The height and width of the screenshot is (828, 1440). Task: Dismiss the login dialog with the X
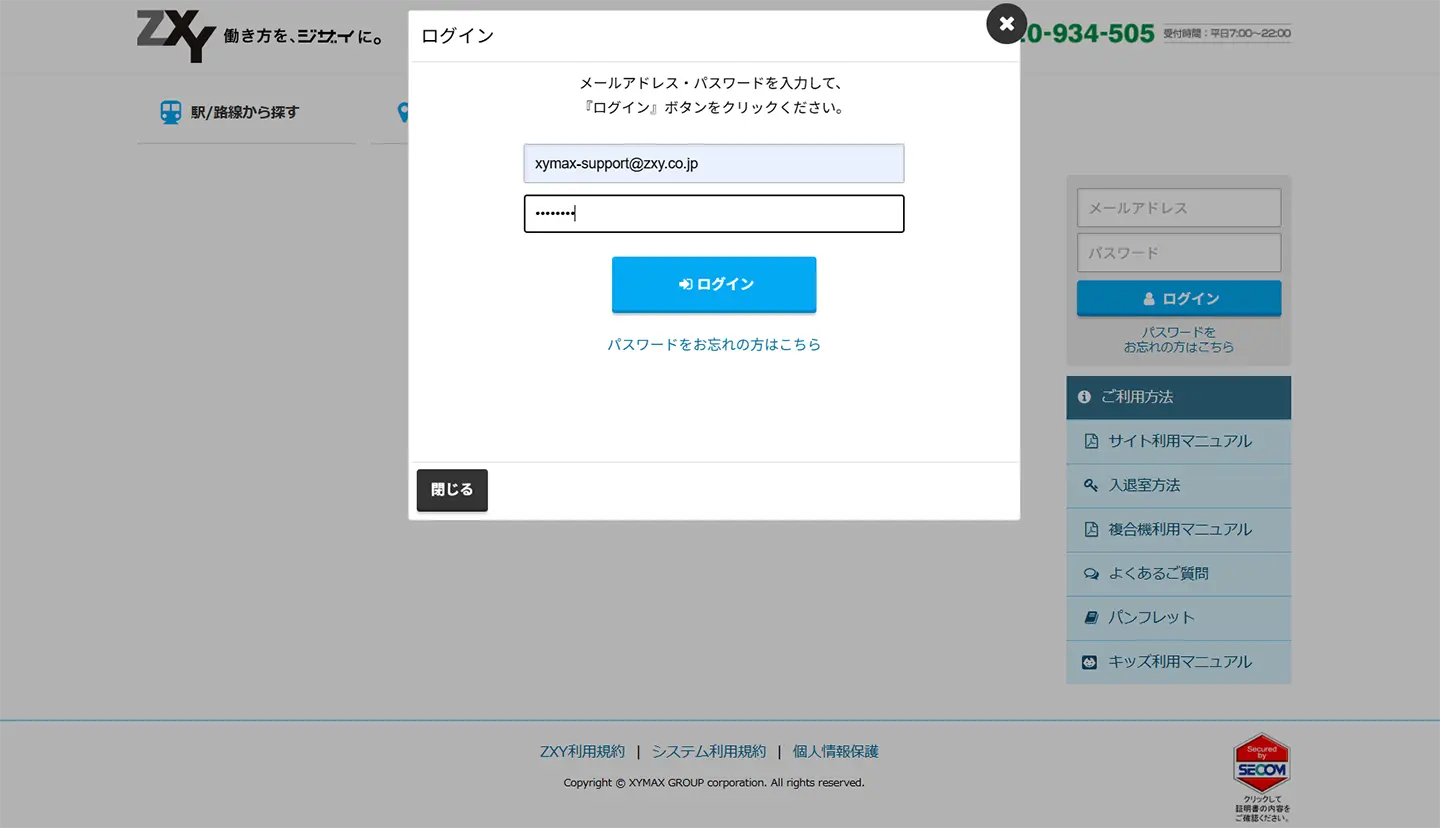pos(1006,23)
